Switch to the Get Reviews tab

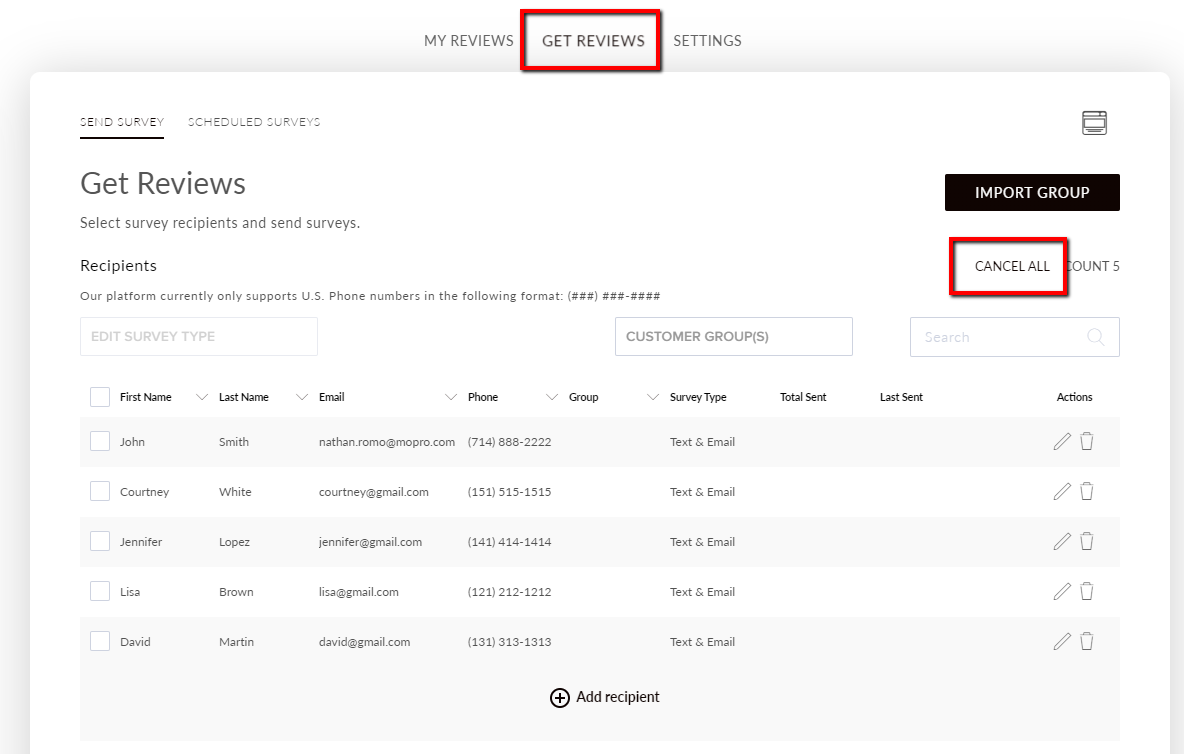click(x=594, y=41)
